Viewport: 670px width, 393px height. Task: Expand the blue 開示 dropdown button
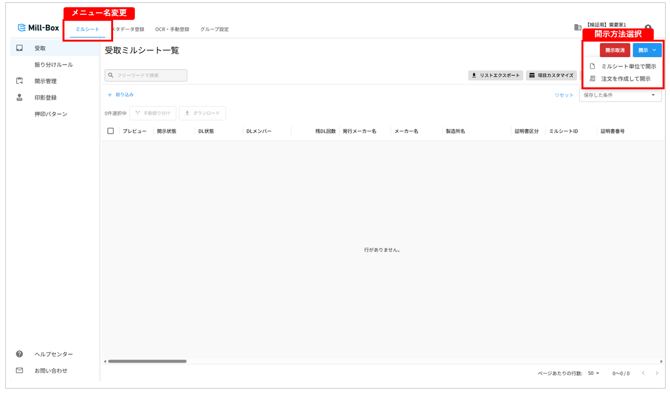(x=647, y=50)
